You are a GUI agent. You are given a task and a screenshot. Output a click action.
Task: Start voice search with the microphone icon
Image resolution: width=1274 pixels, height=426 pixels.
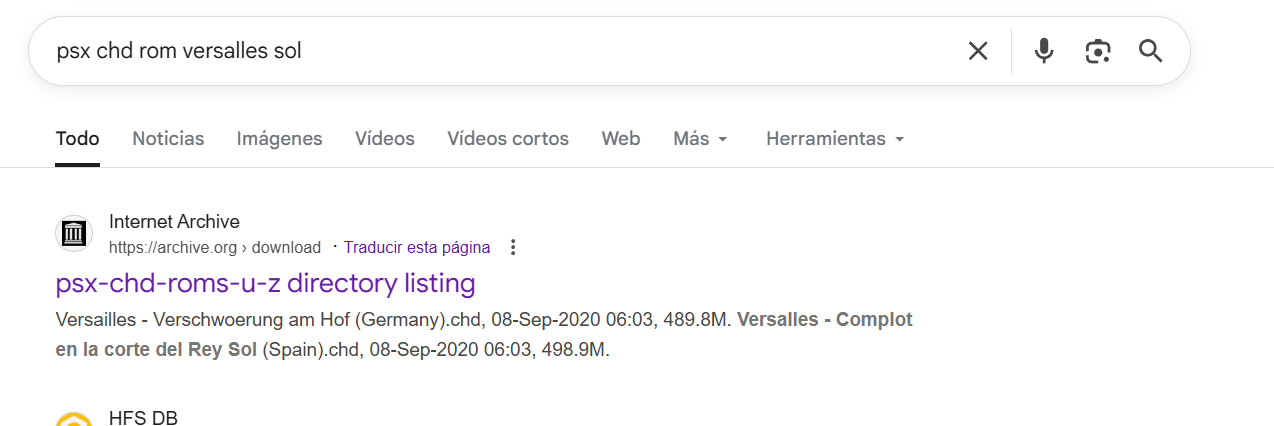1044,51
